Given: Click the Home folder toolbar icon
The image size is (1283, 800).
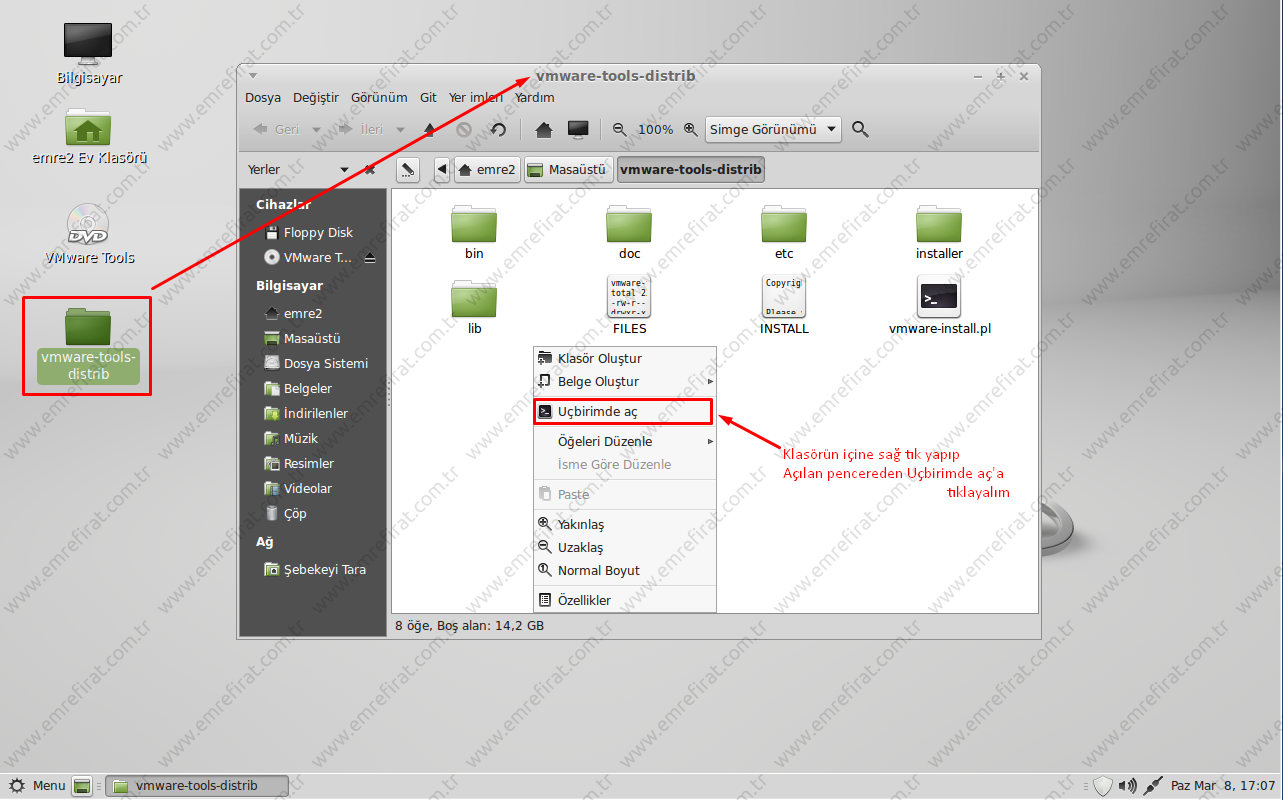Looking at the screenshot, I should point(544,130).
